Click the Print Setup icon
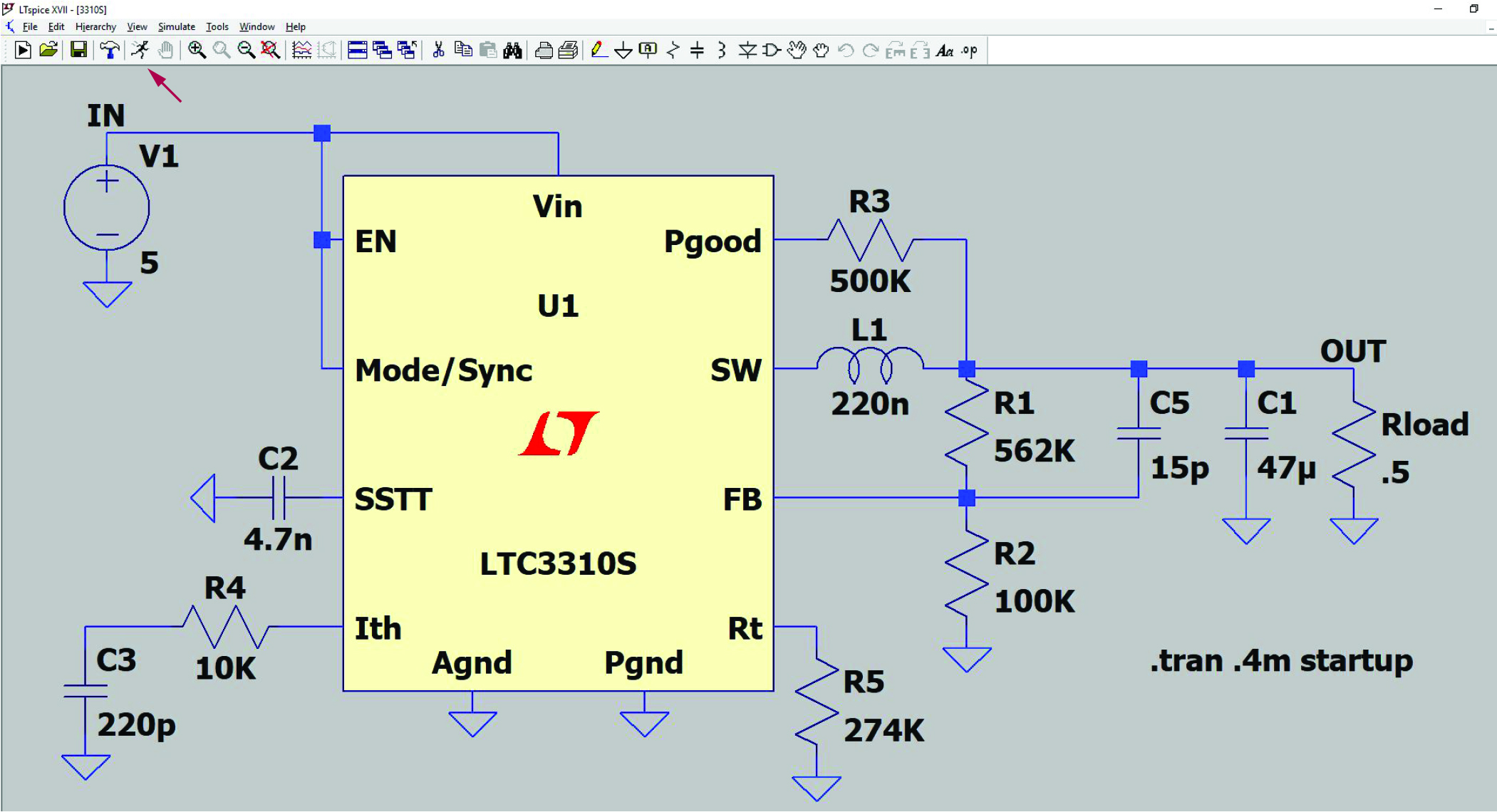 coord(544,50)
